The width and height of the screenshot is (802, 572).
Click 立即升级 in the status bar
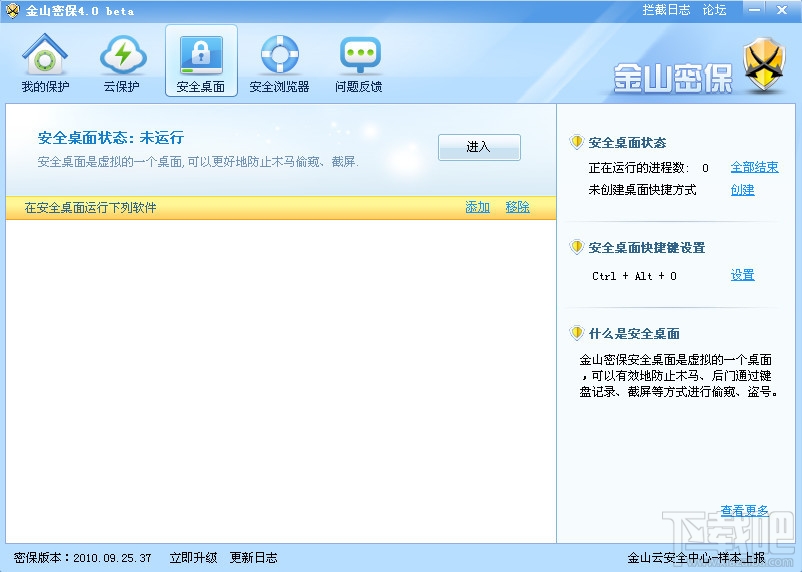[193, 557]
